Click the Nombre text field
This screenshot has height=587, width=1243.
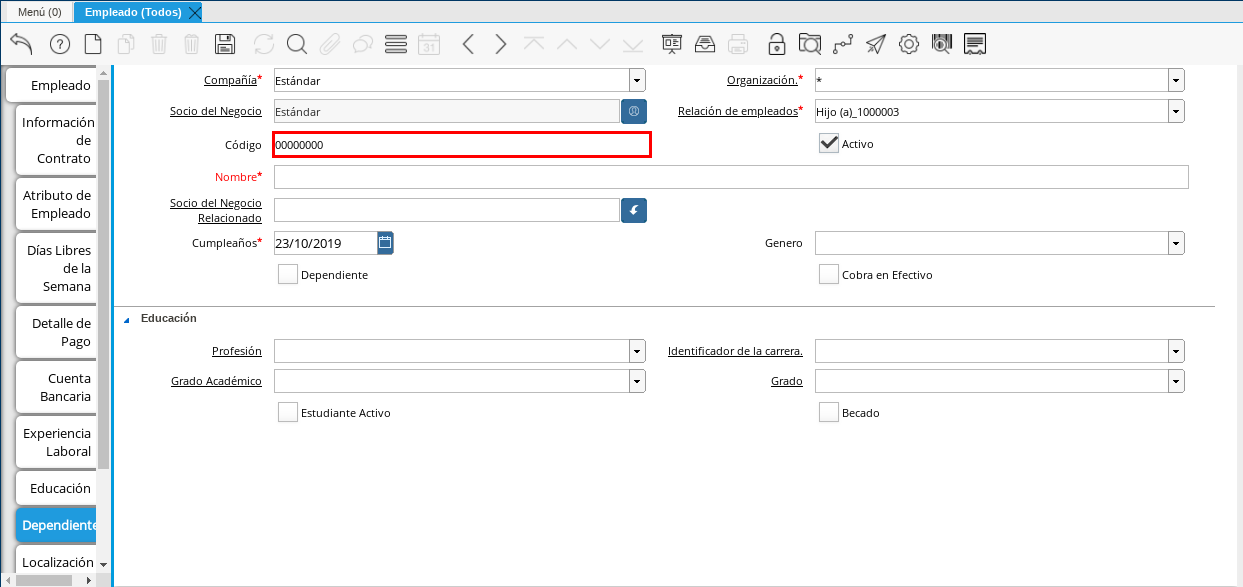pos(730,177)
